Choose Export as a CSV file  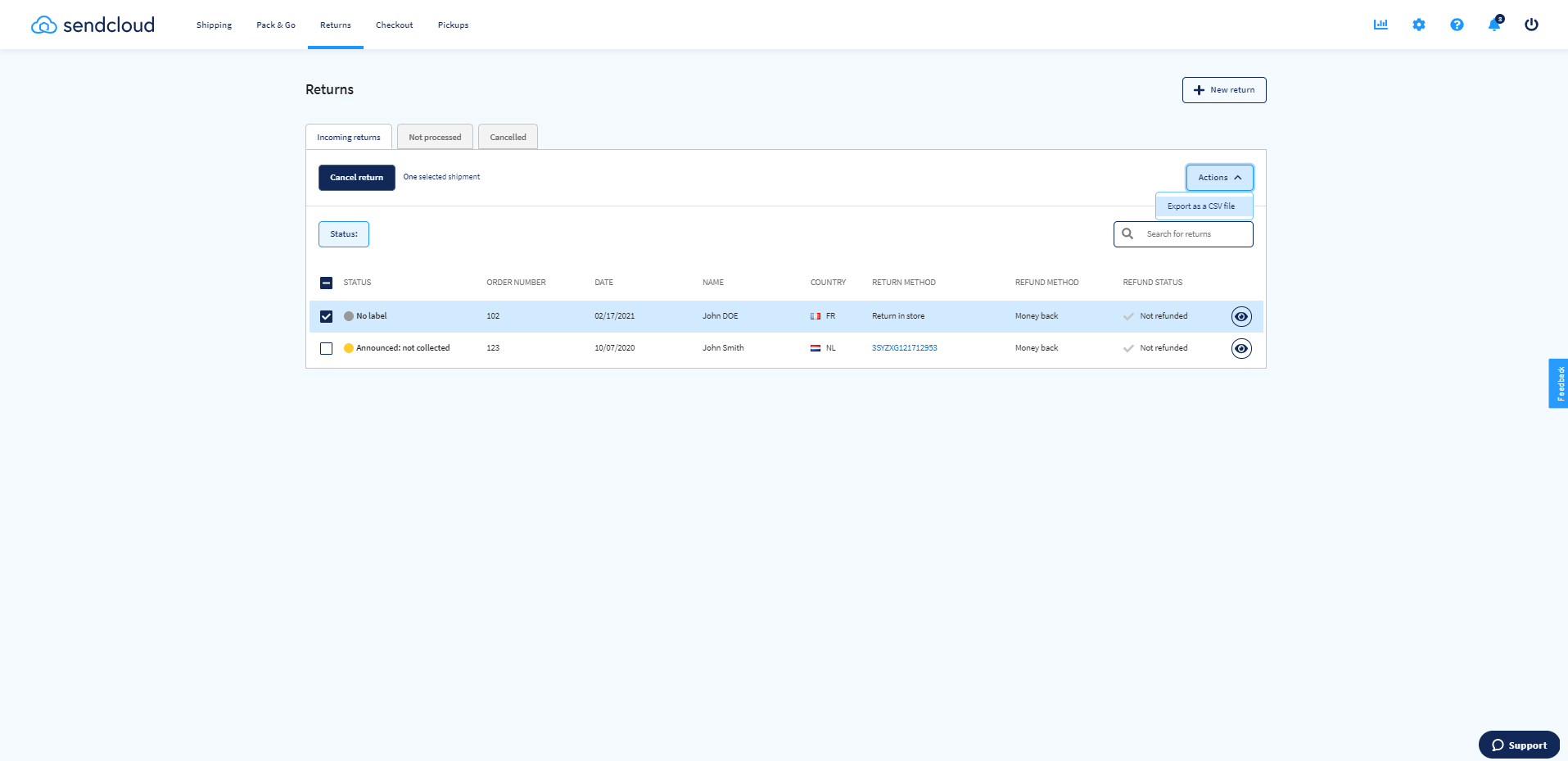[x=1204, y=206]
